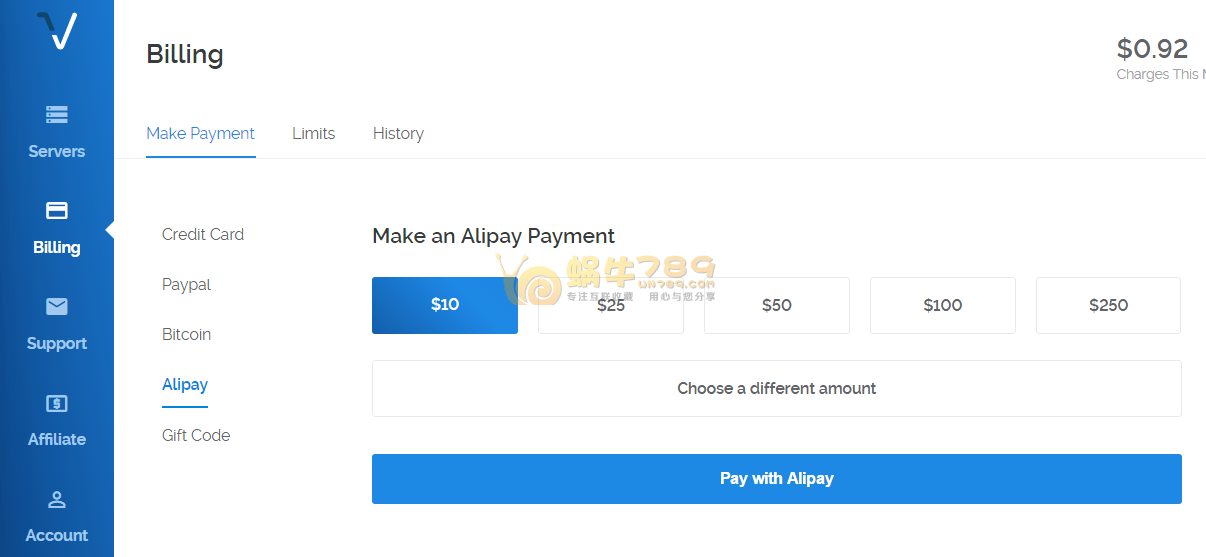1206x557 pixels.
Task: Open Support via the envelope icon
Action: tap(57, 306)
